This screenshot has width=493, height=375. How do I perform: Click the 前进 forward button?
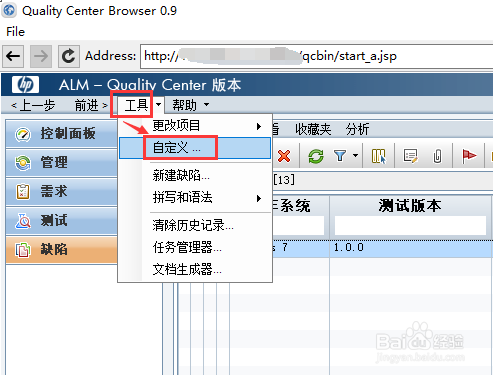tap(91, 106)
